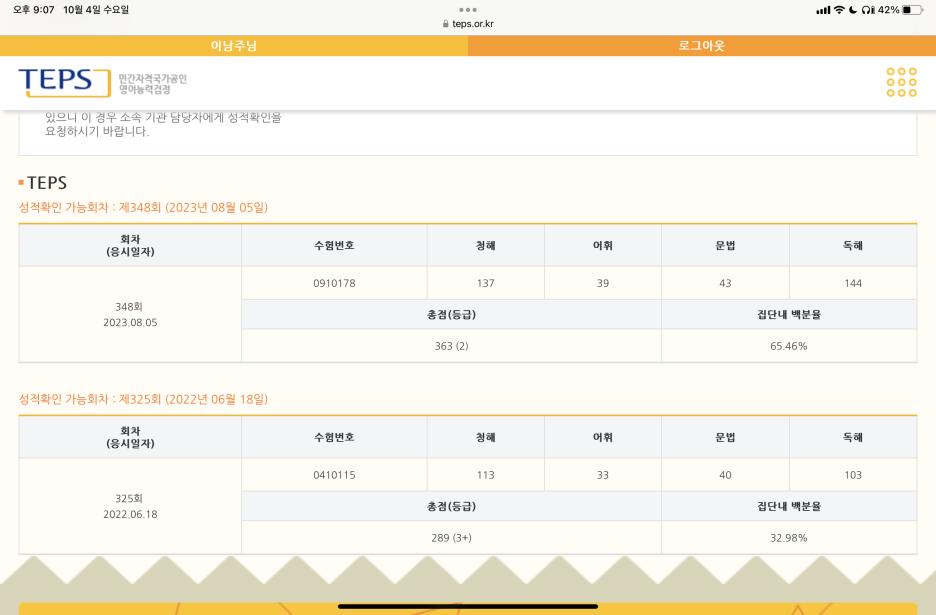Tap the date 10월 4일 수요일
This screenshot has width=936, height=615.
96,10
